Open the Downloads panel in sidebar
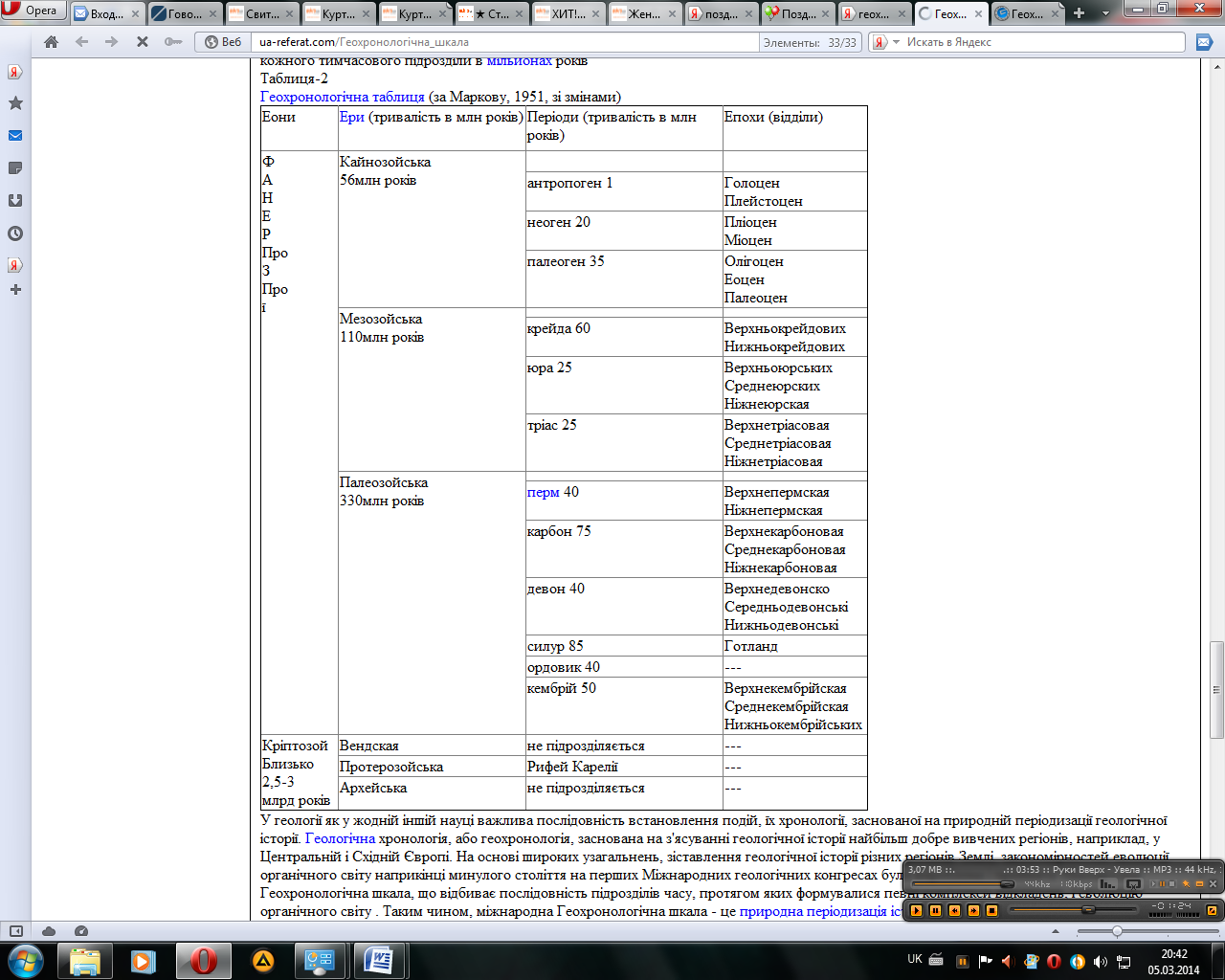The width and height of the screenshot is (1225, 980). point(15,201)
